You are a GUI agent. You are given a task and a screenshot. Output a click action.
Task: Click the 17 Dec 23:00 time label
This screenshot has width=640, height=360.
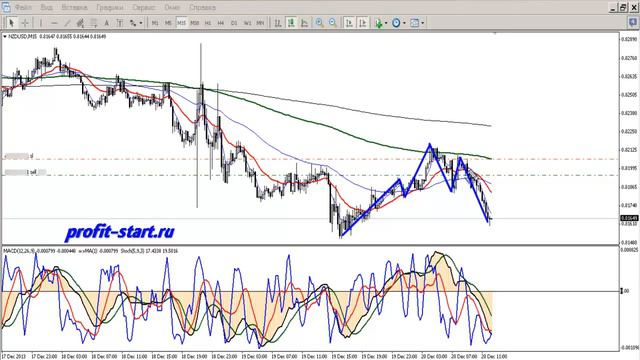click(44, 356)
